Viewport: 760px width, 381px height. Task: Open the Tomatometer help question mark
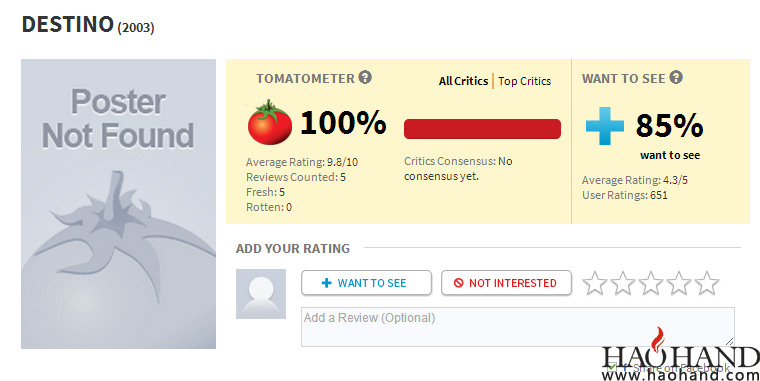365,77
